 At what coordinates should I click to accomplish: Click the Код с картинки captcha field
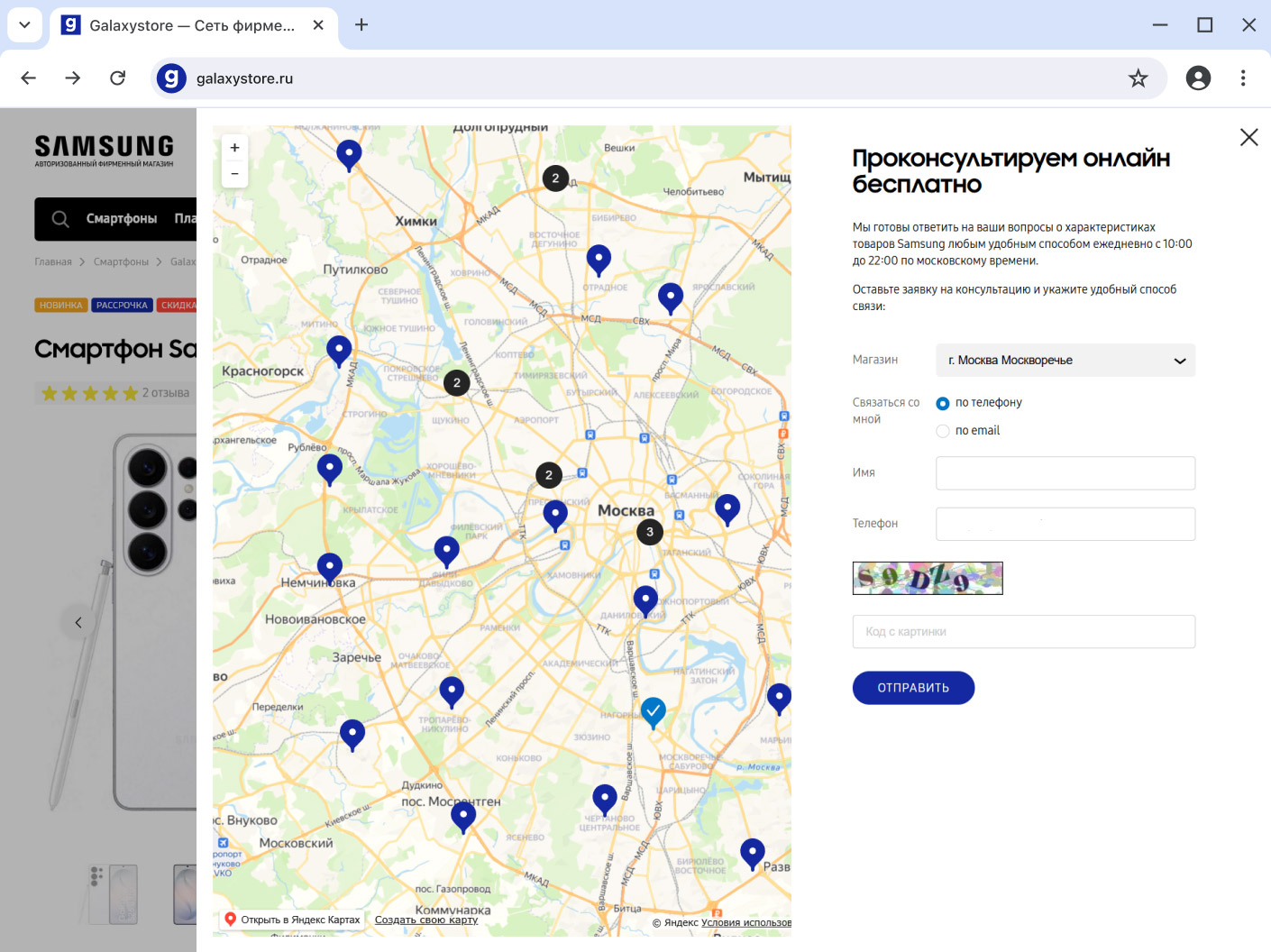click(x=1024, y=632)
